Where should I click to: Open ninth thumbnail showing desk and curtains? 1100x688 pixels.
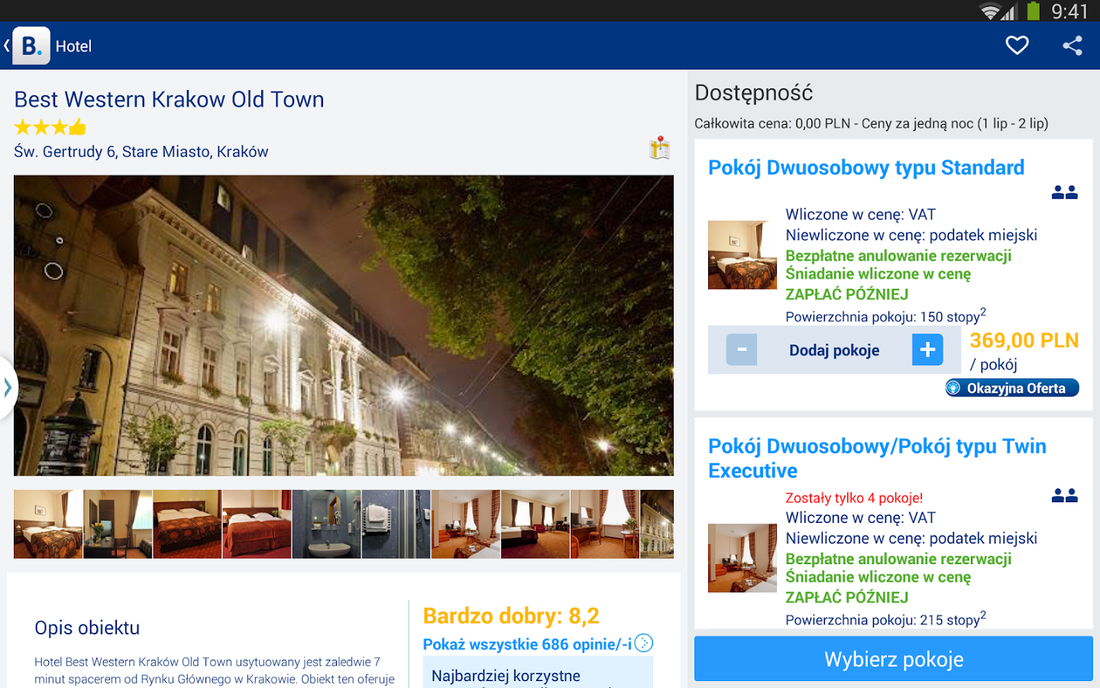[605, 524]
